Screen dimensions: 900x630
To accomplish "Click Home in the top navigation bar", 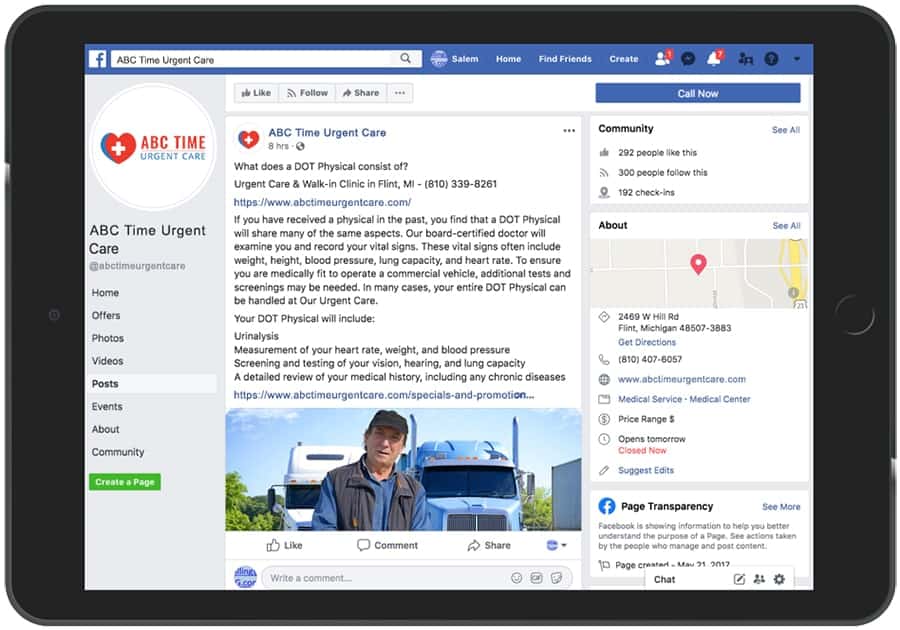I will click(x=509, y=59).
